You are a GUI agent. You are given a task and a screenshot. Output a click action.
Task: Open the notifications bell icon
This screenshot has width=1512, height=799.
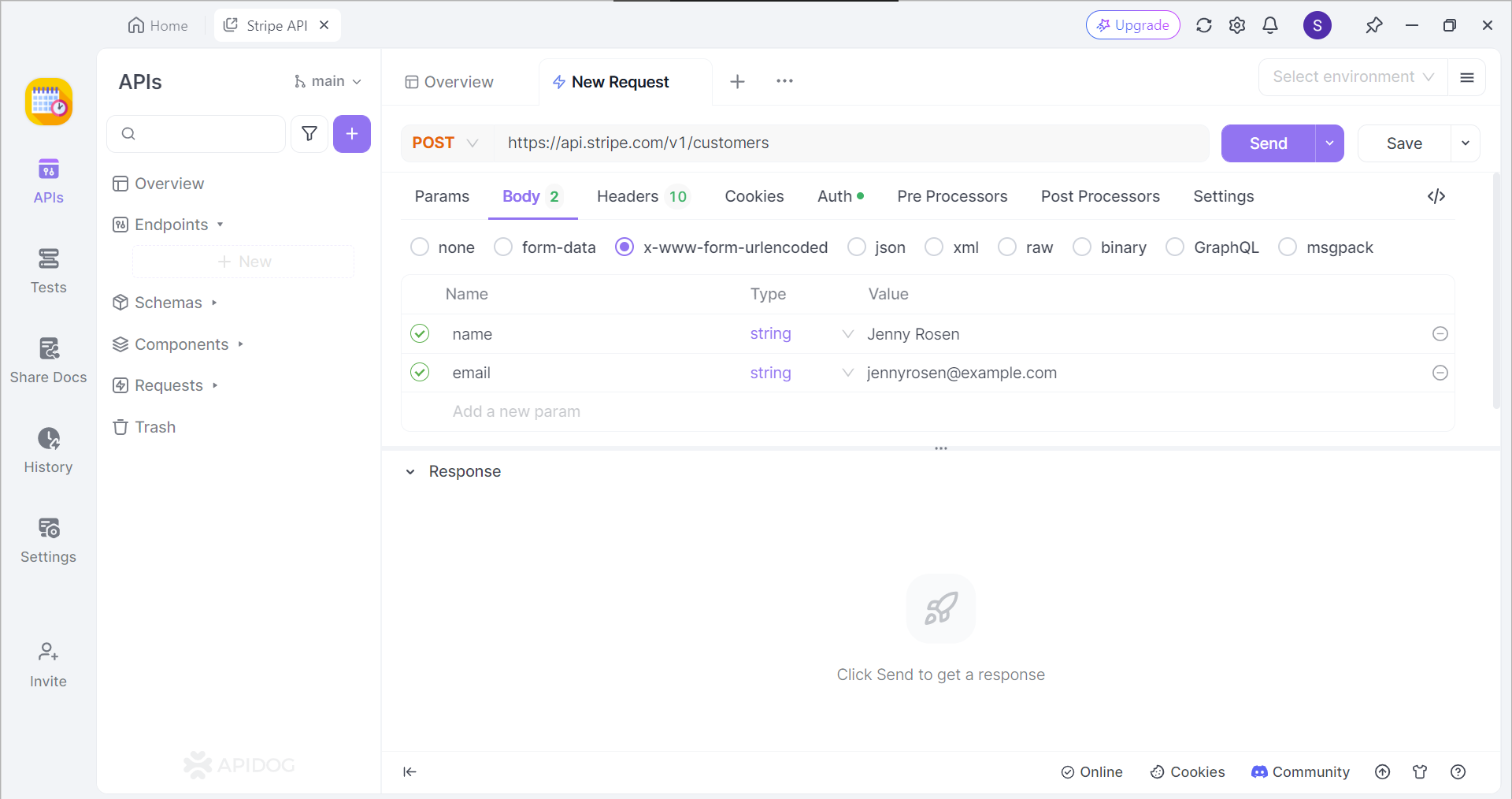coord(1270,25)
